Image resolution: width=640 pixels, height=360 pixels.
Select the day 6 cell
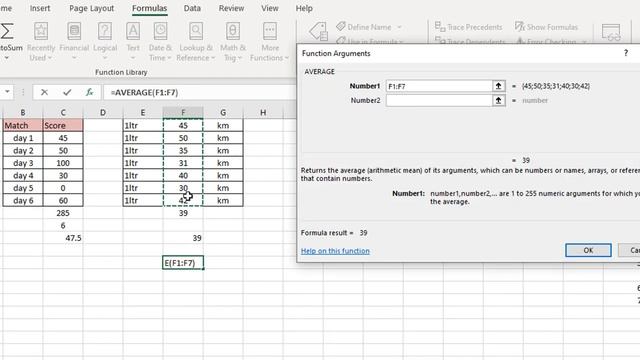(23, 200)
